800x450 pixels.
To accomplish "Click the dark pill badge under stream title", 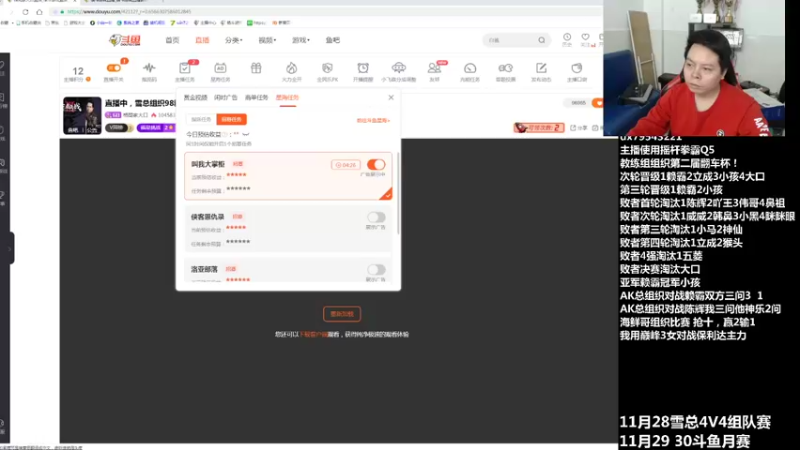I will [119, 128].
